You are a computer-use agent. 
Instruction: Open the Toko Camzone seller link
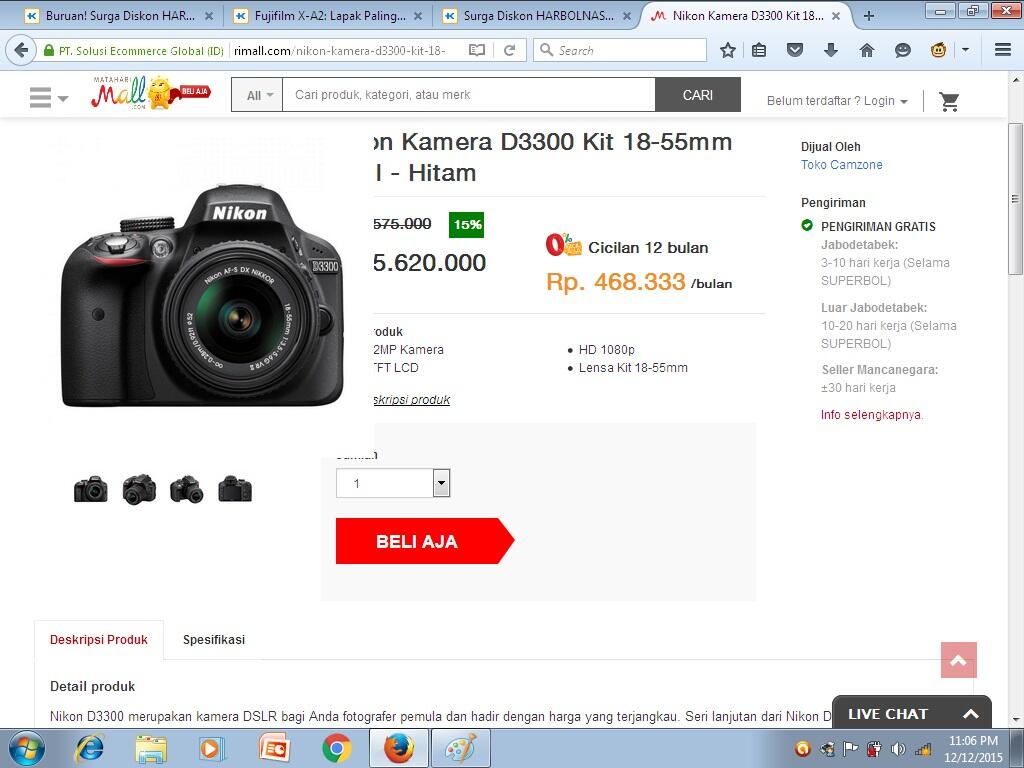[841, 165]
